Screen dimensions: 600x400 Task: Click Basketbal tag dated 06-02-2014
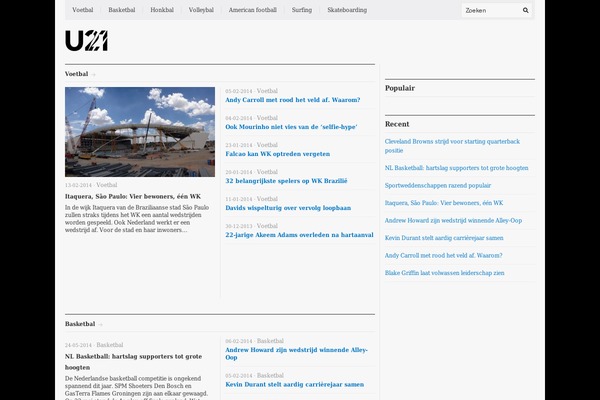(270, 341)
